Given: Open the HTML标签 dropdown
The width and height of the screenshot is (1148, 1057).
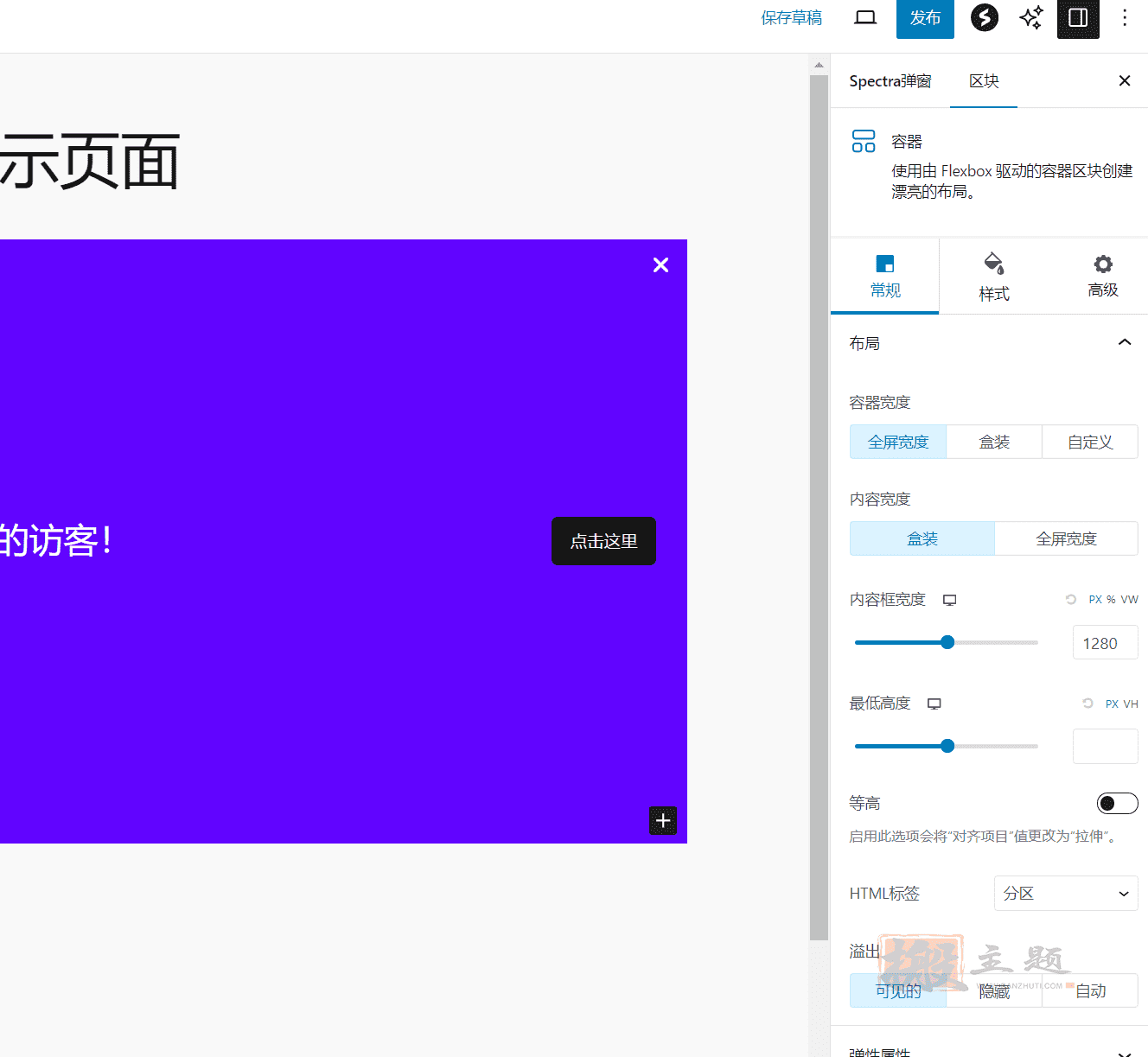Looking at the screenshot, I should click(1066, 894).
